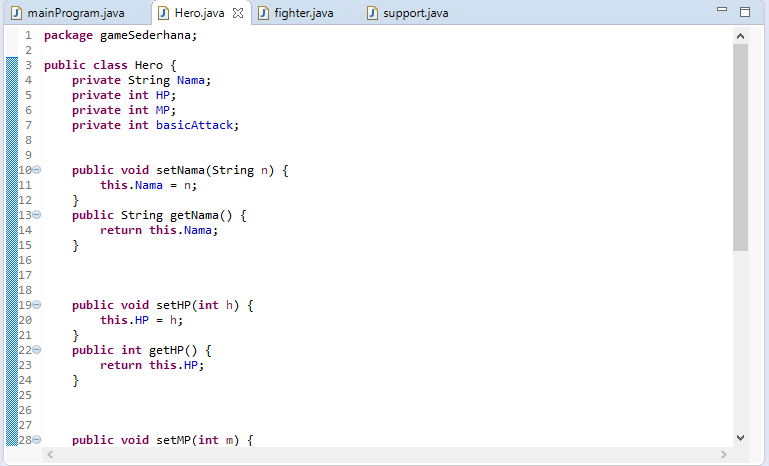This screenshot has width=769, height=466.
Task: Collapse the setNama method at line 10
Action: pyautogui.click(x=37, y=170)
